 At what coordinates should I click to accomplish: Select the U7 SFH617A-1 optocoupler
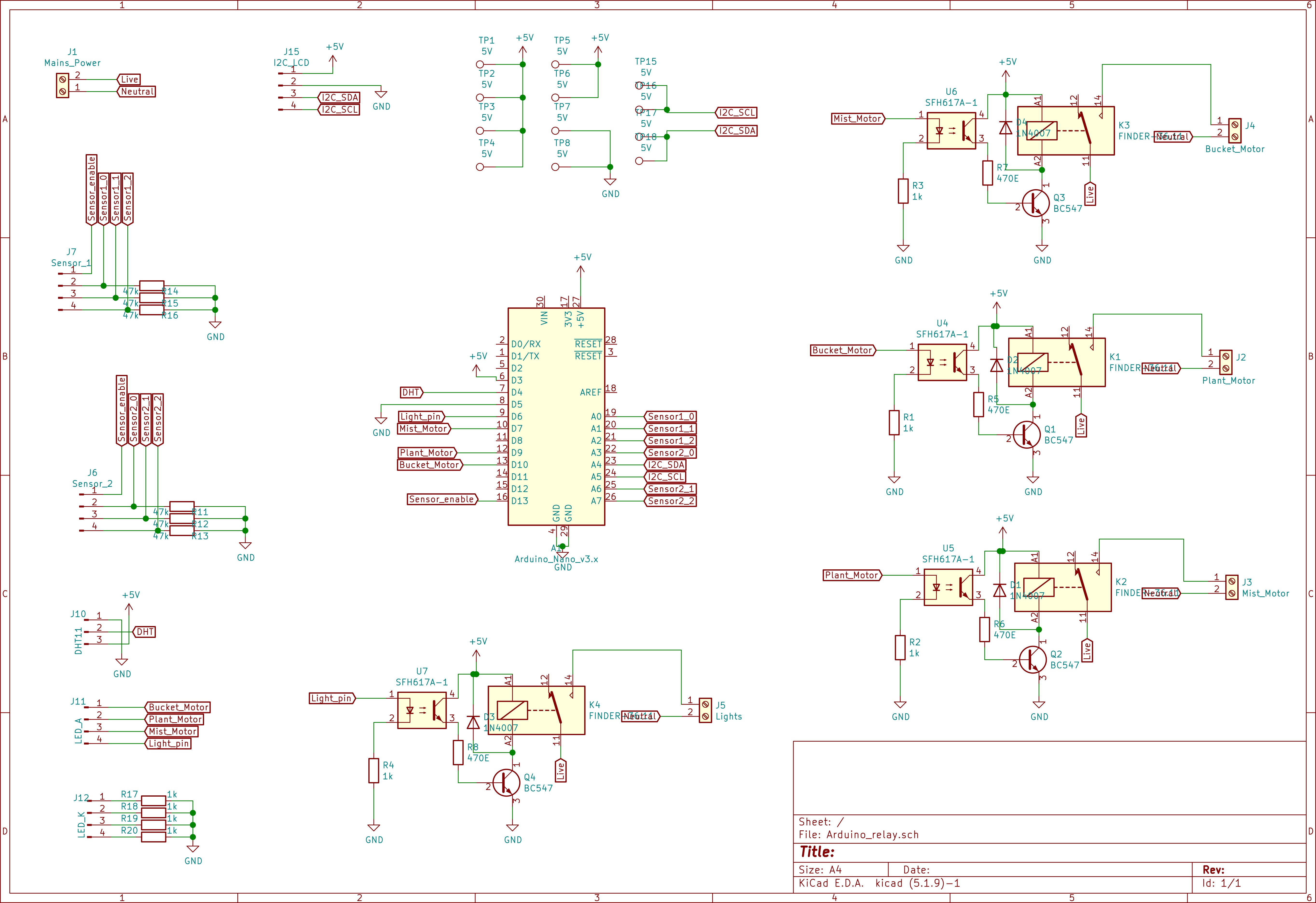tap(422, 710)
